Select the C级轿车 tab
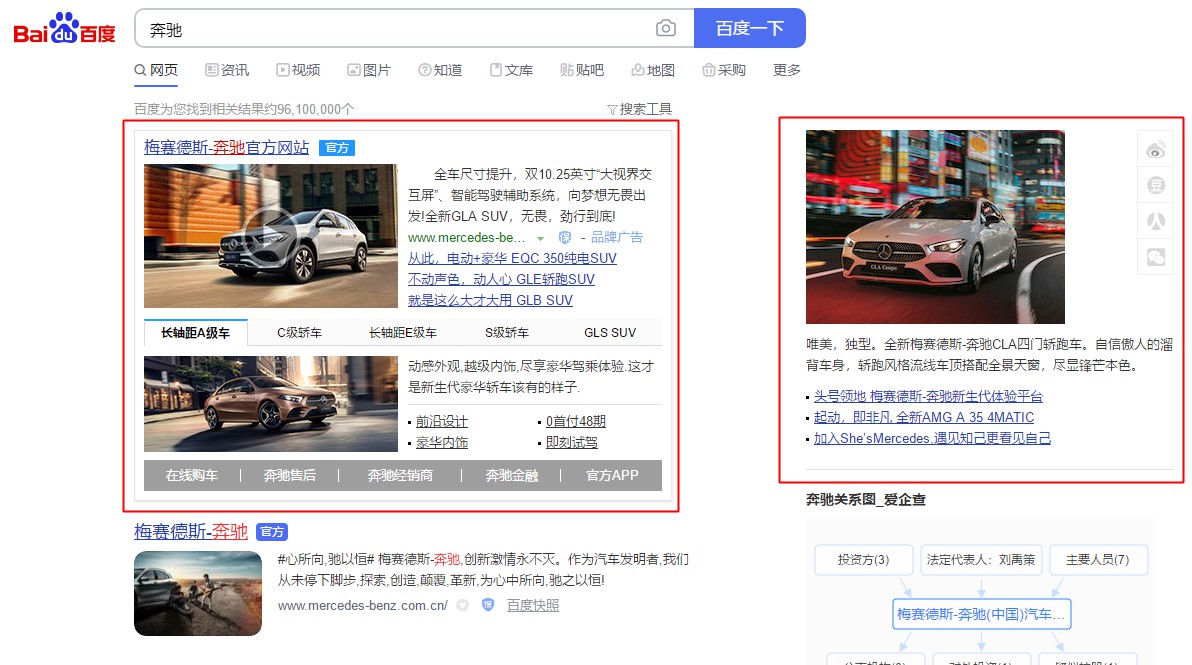1192x665 pixels. click(300, 333)
